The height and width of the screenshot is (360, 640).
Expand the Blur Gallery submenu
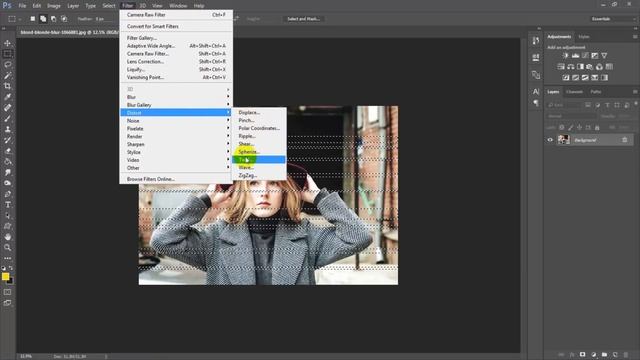click(176, 105)
